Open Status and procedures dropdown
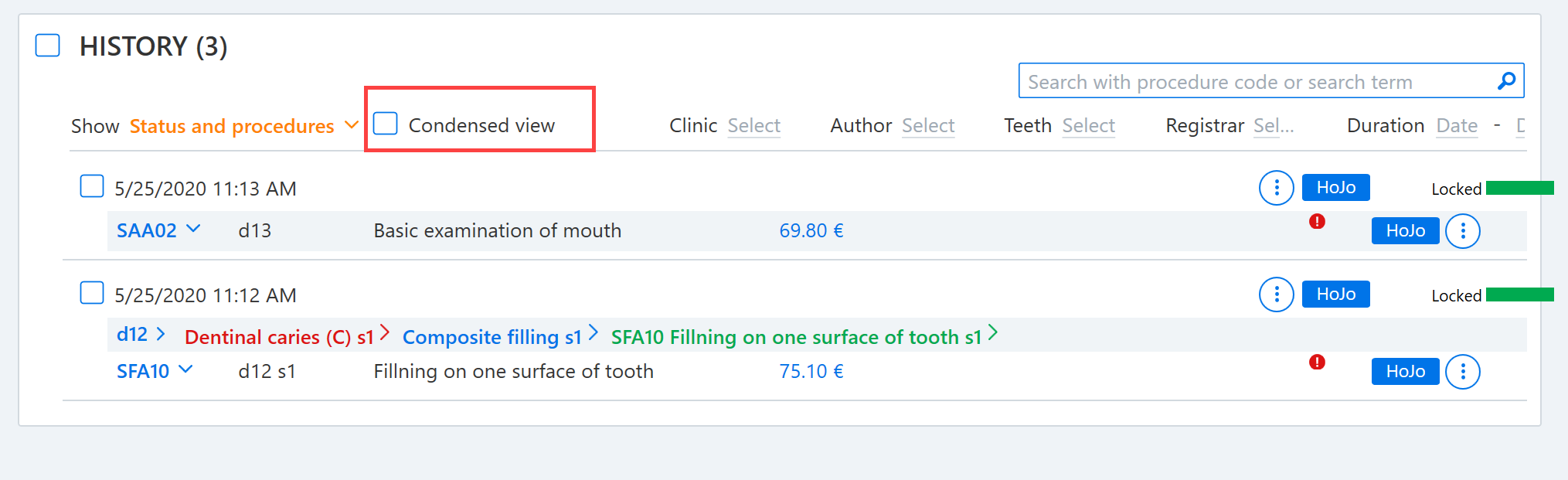 pos(243,126)
